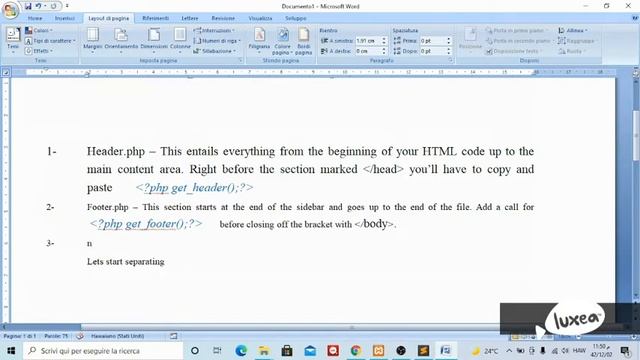Click the A destra indent value field

pyautogui.click(x=368, y=51)
